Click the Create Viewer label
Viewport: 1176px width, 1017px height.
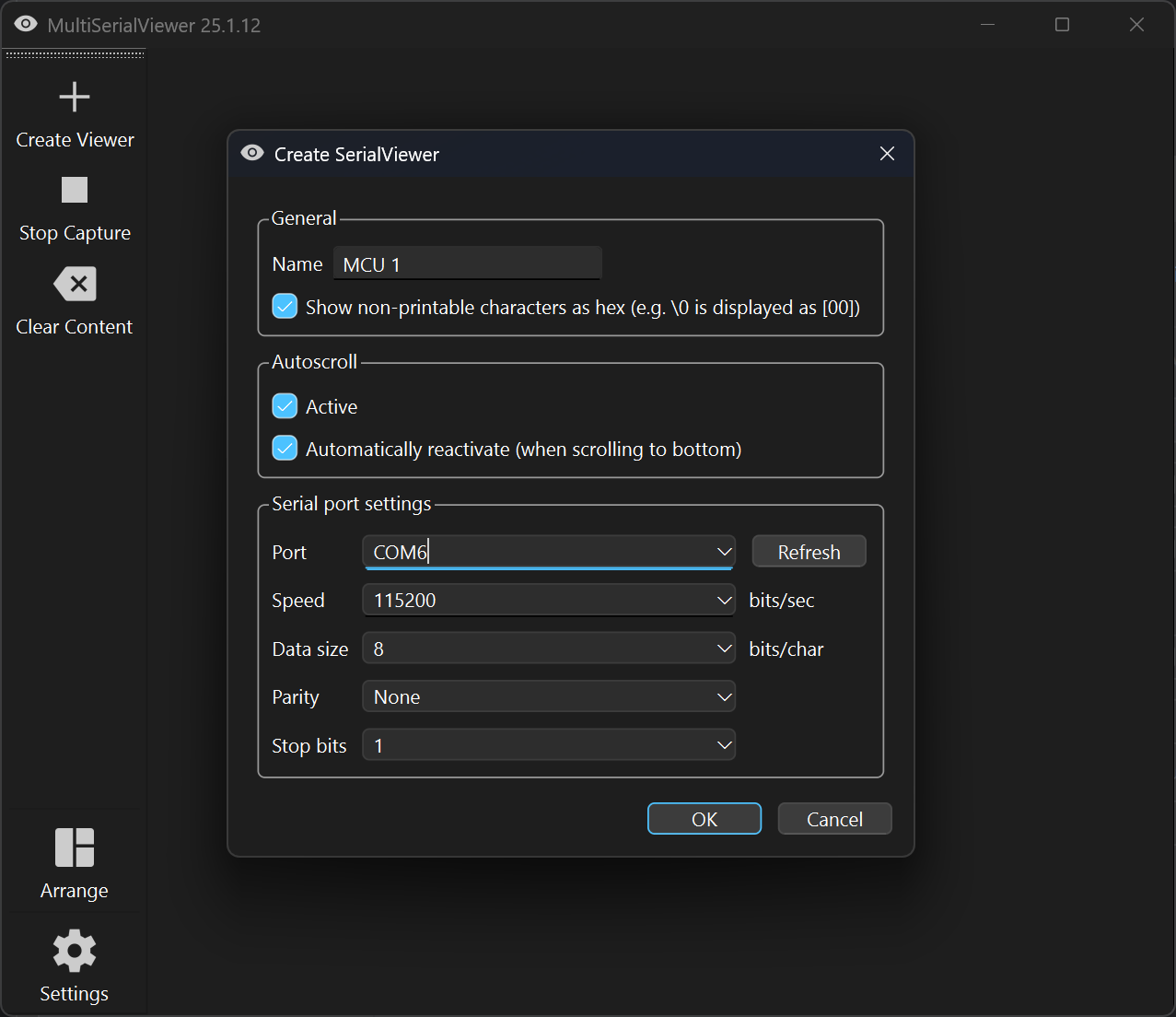coord(75,140)
